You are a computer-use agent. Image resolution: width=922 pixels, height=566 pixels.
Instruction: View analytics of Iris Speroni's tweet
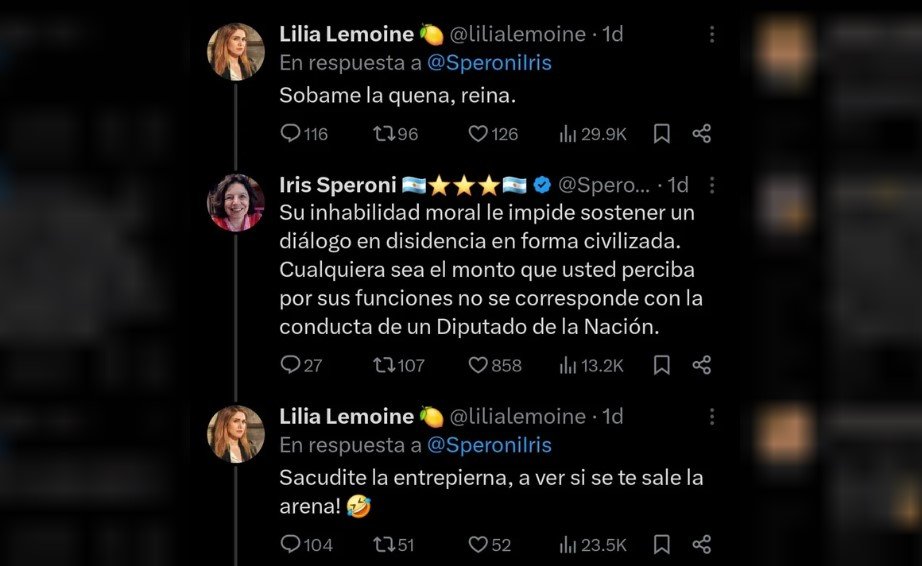[569, 365]
